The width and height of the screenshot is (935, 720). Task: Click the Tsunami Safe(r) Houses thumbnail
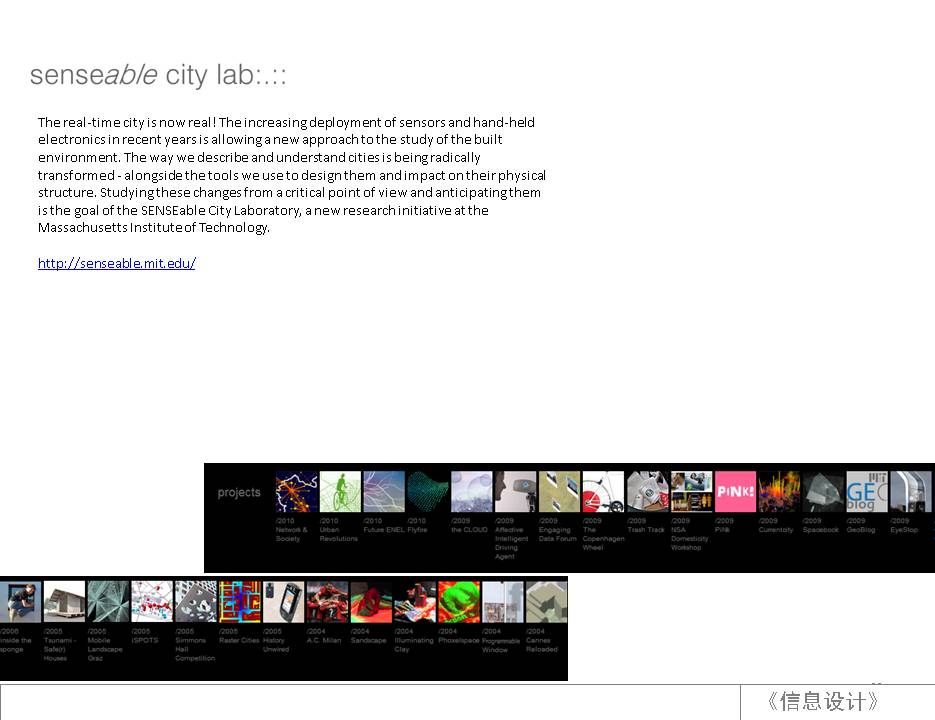(x=64, y=602)
